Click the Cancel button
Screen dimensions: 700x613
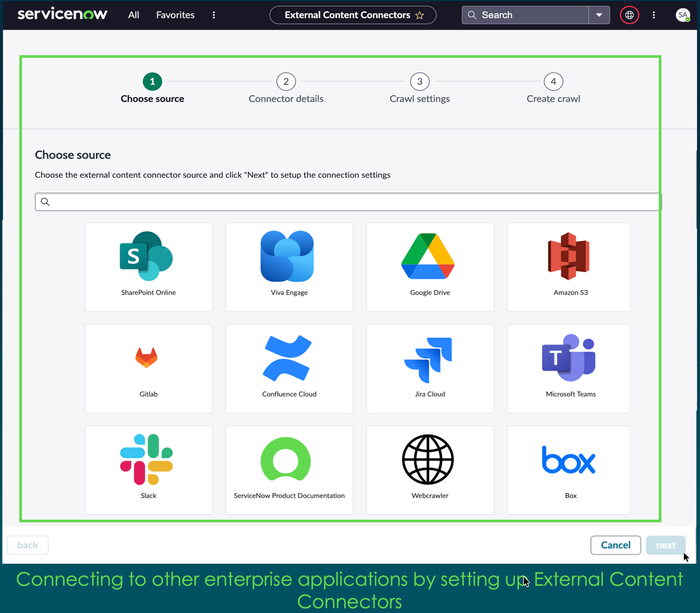point(615,545)
